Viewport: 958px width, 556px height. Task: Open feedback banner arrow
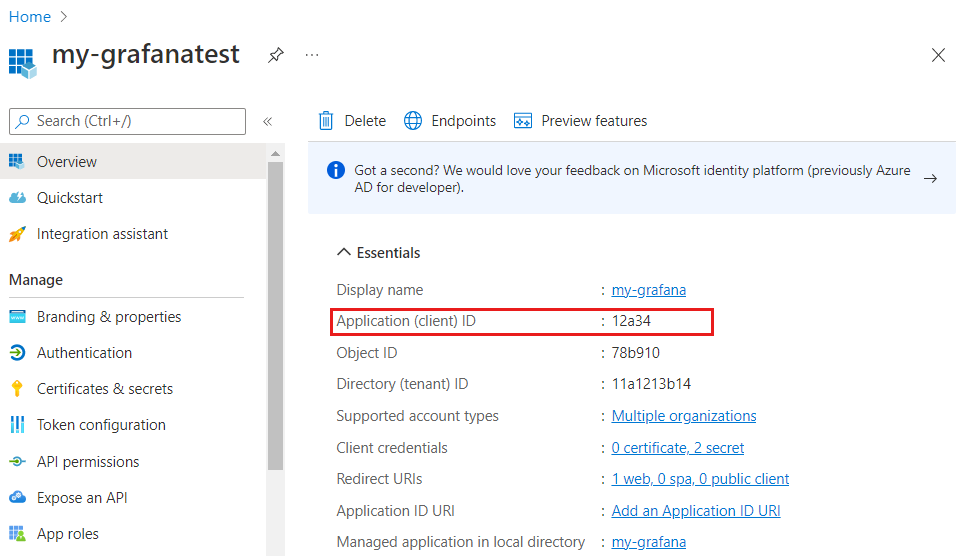click(930, 178)
